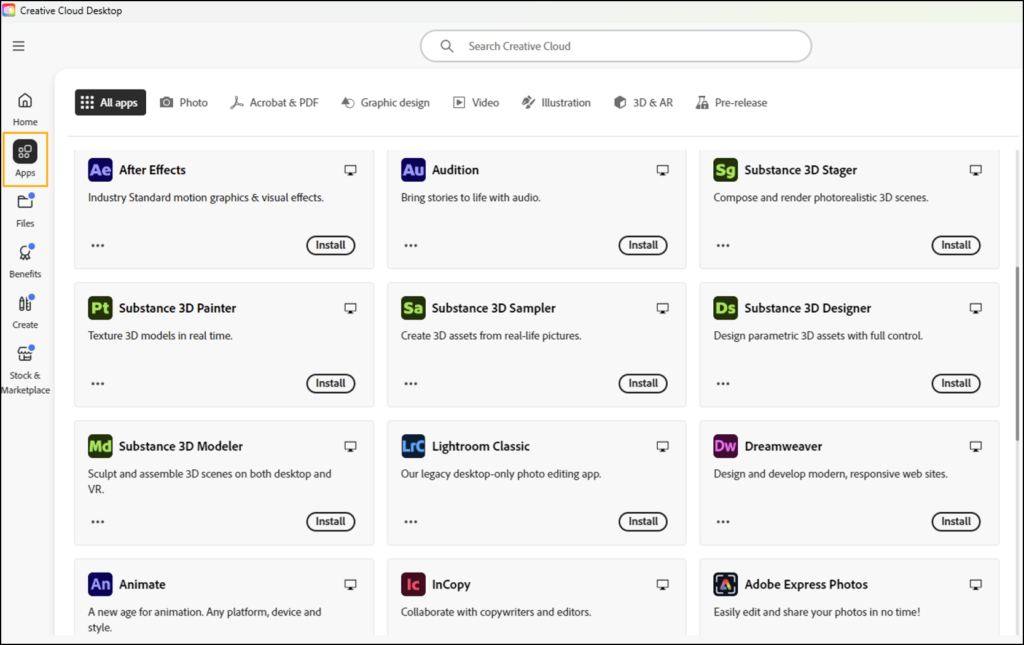This screenshot has width=1024, height=645.
Task: Install Substance 3D Painter
Action: (330, 383)
